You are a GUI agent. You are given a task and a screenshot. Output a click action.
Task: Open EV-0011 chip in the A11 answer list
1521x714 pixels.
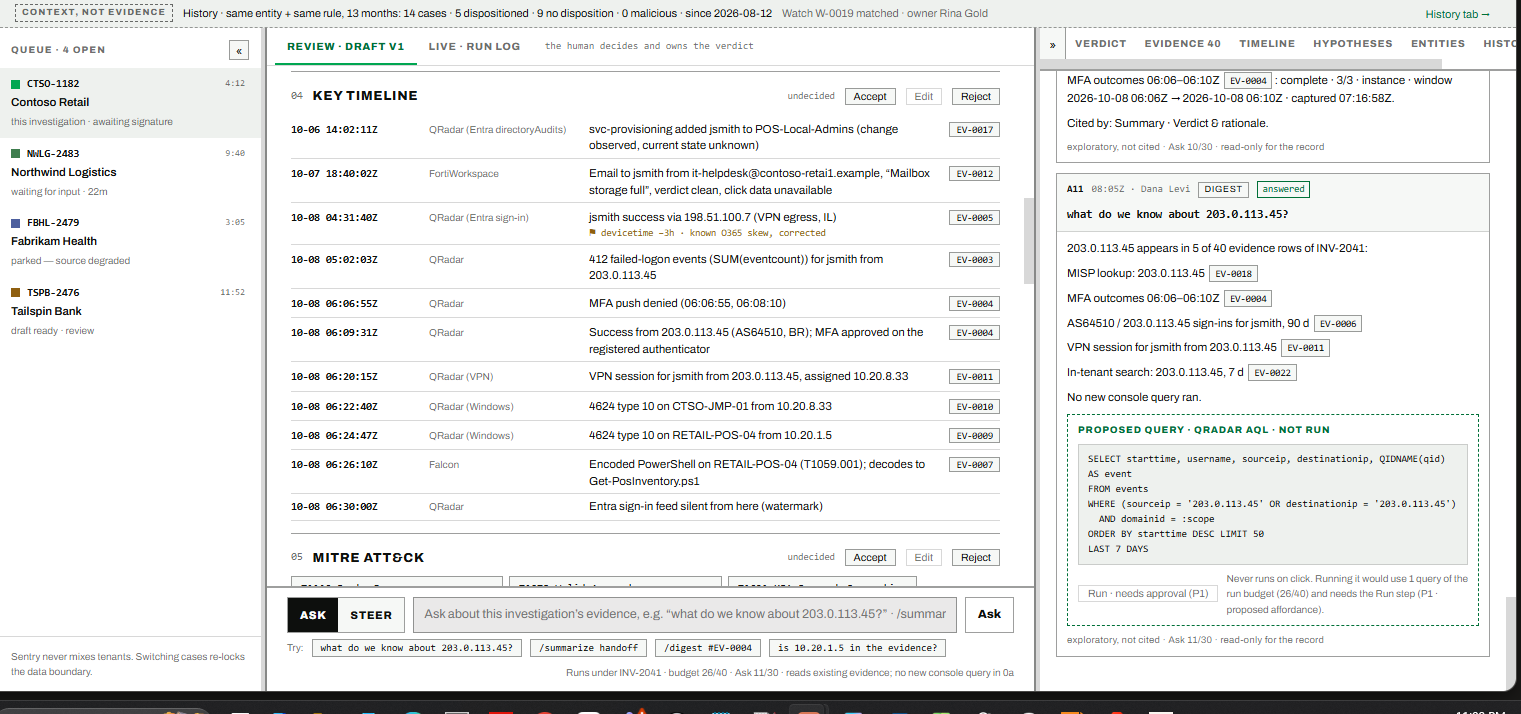(x=1305, y=349)
